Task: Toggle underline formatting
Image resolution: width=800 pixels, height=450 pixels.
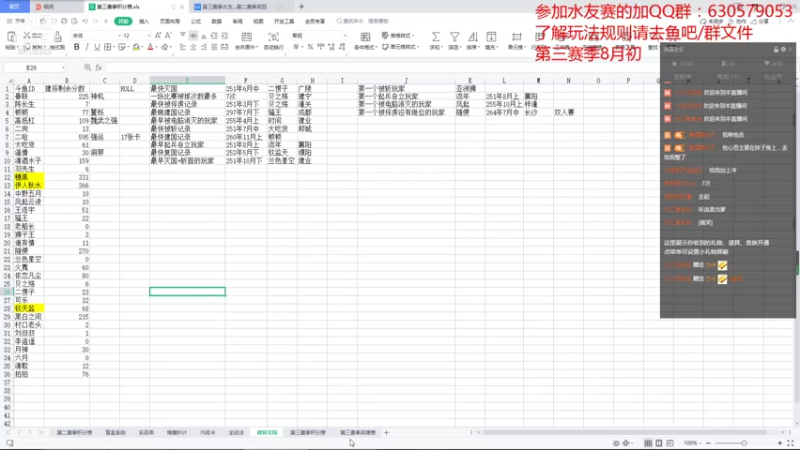Action: click(x=97, y=47)
